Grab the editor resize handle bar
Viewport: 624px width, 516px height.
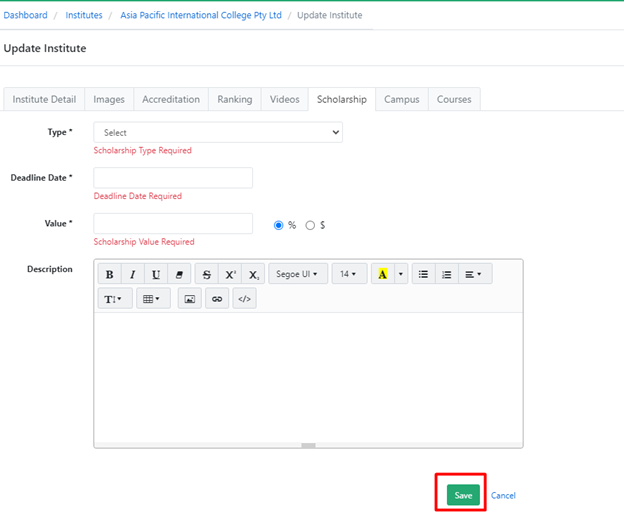click(x=308, y=445)
